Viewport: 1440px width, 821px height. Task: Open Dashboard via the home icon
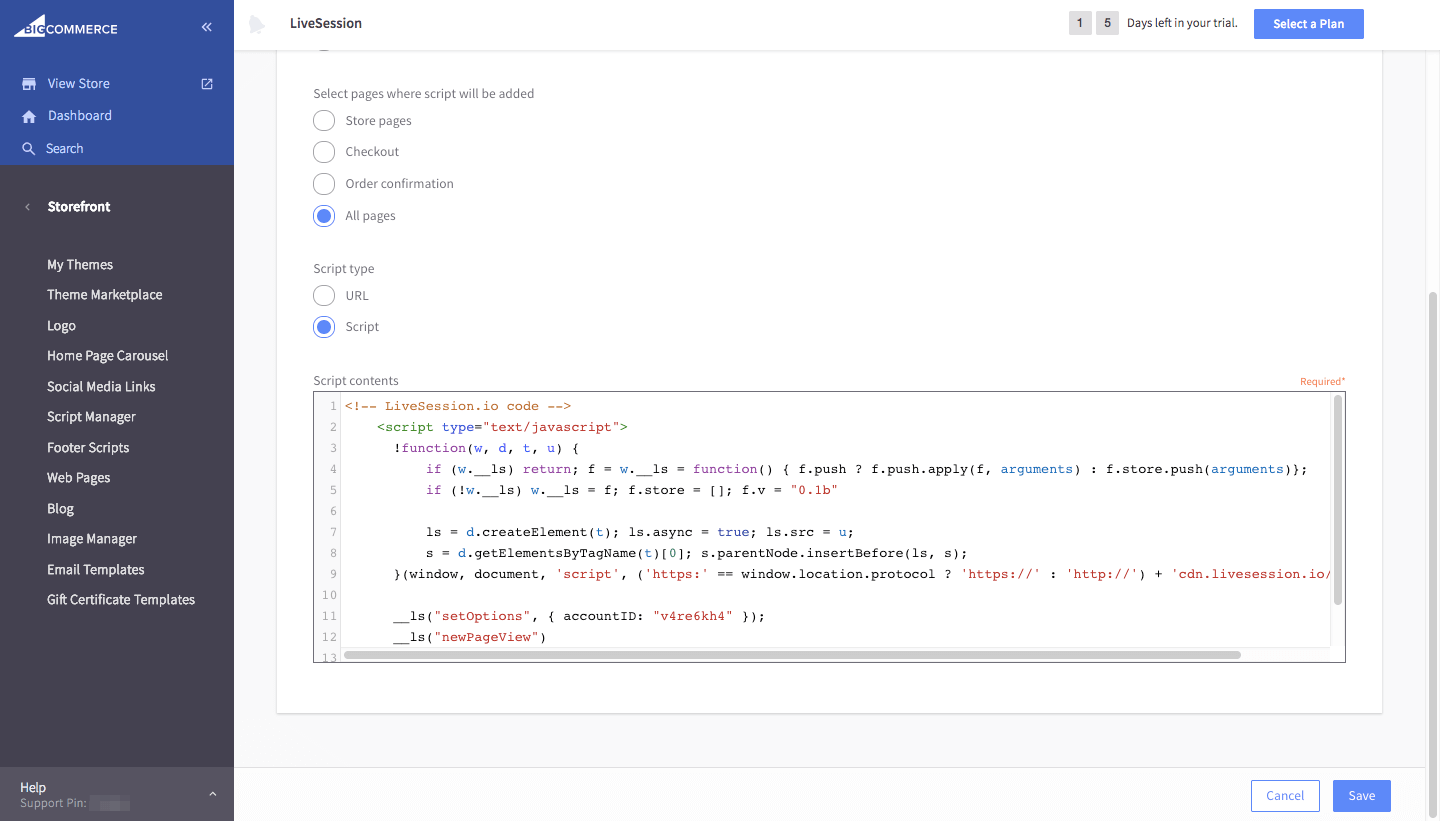pyautogui.click(x=29, y=115)
